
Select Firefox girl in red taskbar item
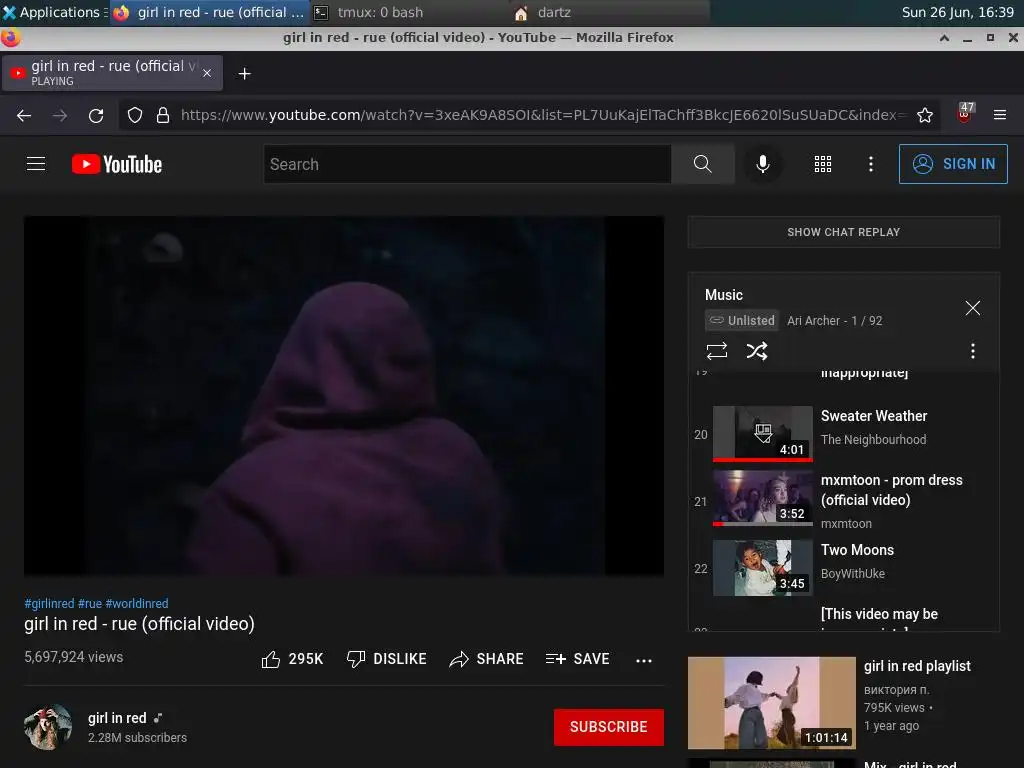[209, 12]
